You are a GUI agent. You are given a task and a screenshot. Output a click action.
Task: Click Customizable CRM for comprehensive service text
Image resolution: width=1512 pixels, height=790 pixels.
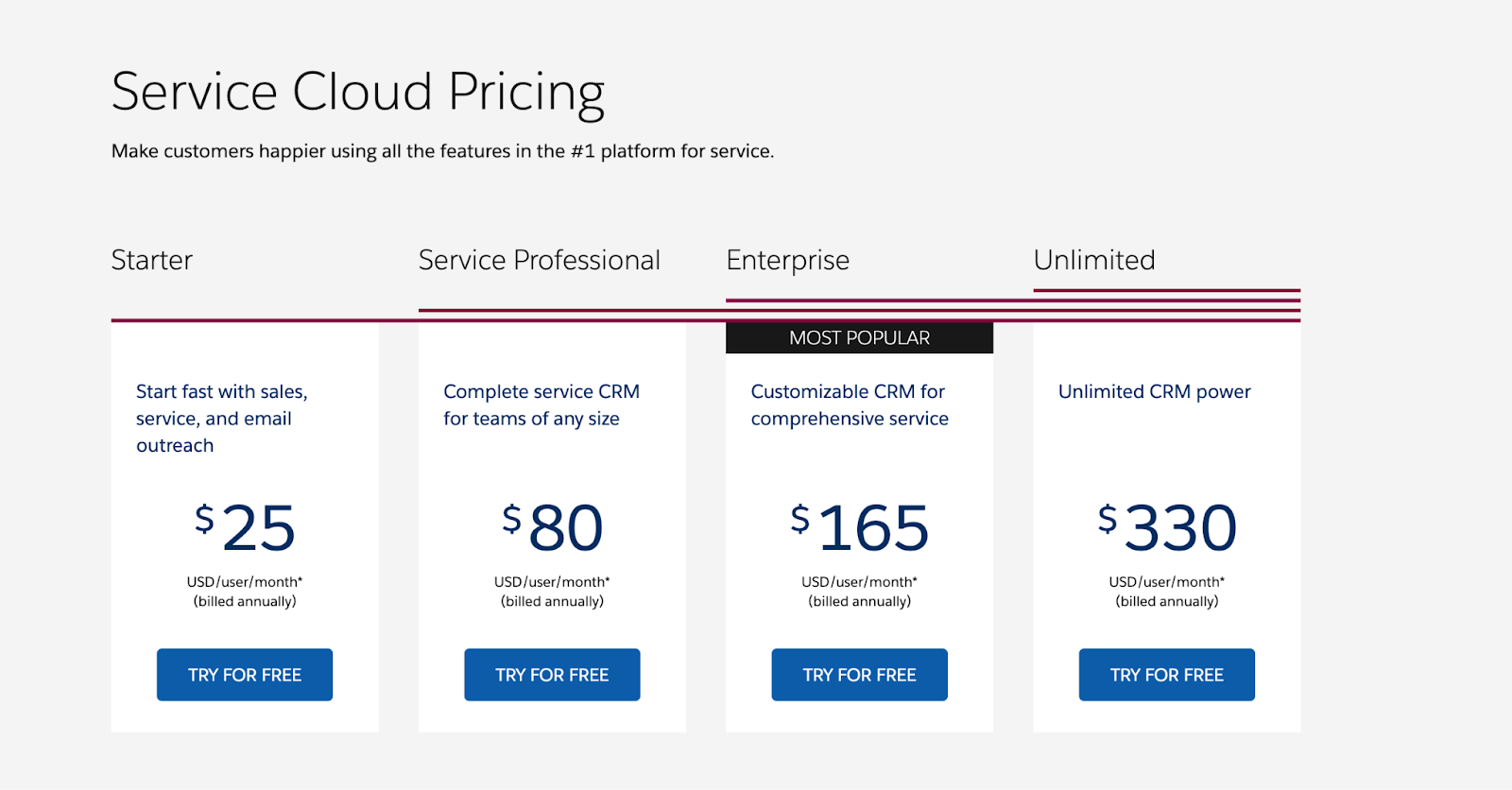(849, 404)
